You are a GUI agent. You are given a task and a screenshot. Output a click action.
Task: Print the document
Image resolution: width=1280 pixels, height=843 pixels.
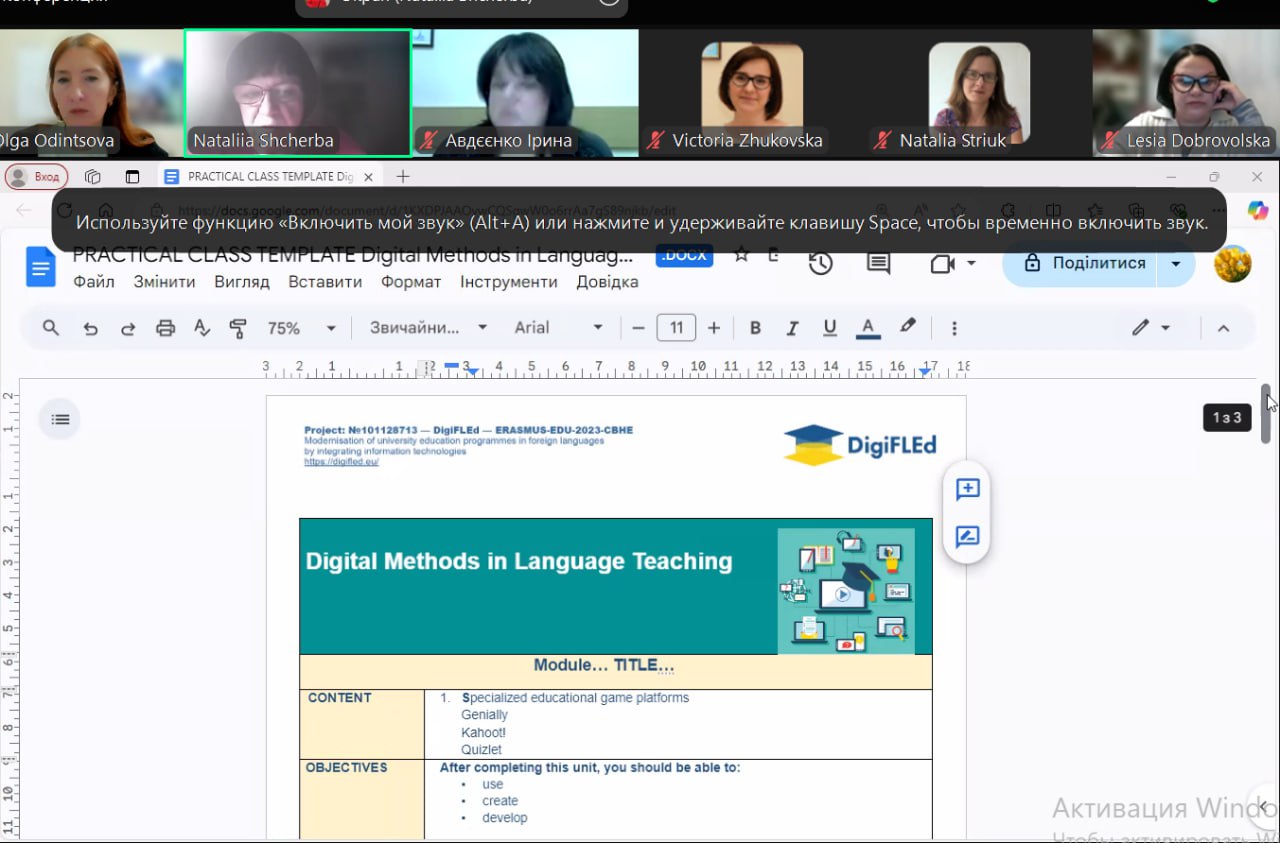click(x=165, y=328)
